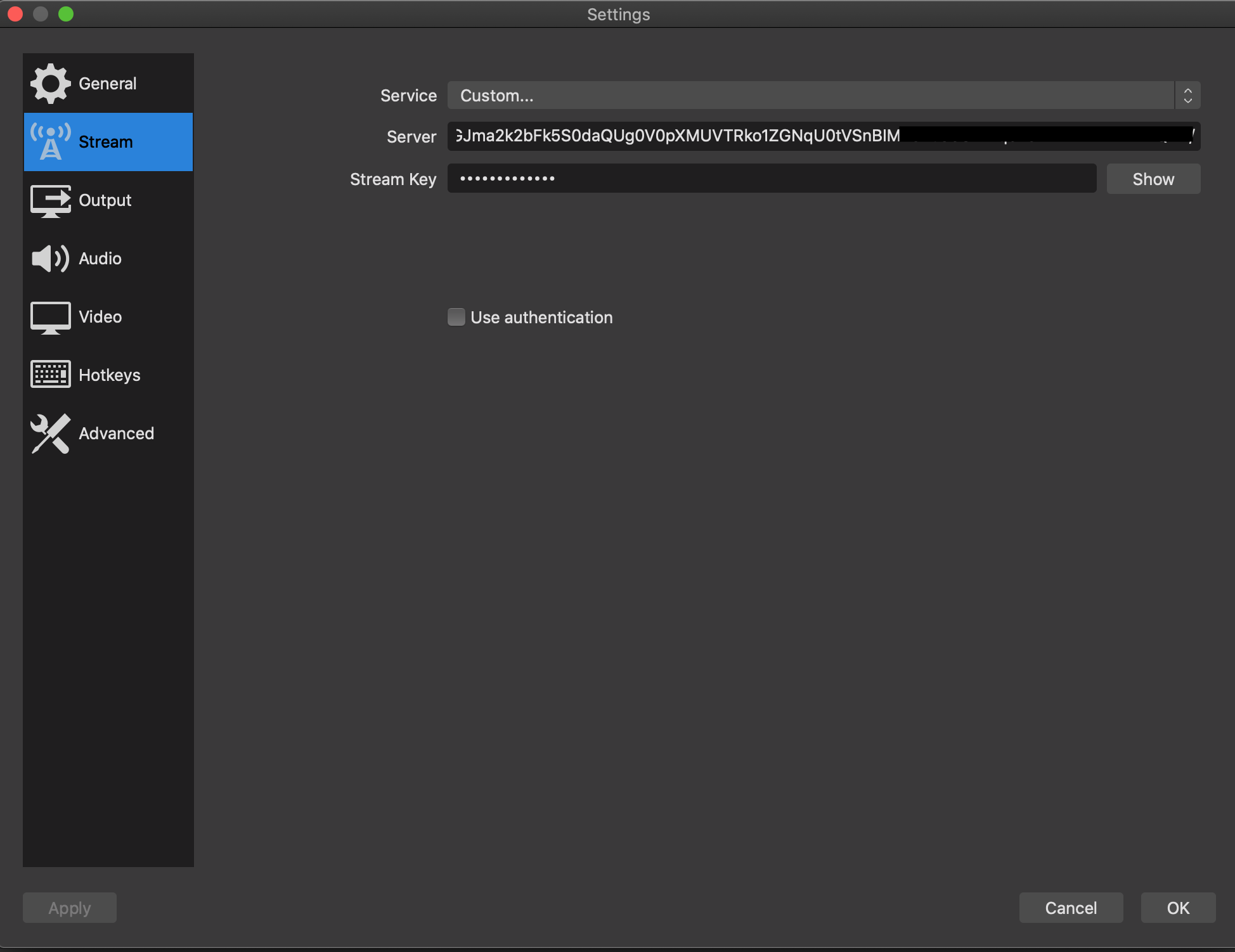Select the Stream antenna icon
Image resolution: width=1235 pixels, height=952 pixels.
pos(51,141)
